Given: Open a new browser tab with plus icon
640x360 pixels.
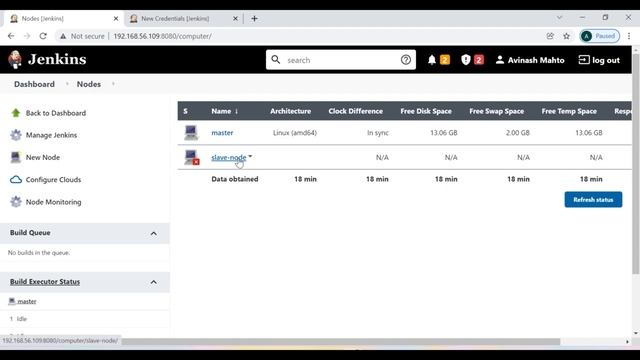Looking at the screenshot, I should pos(254,18).
